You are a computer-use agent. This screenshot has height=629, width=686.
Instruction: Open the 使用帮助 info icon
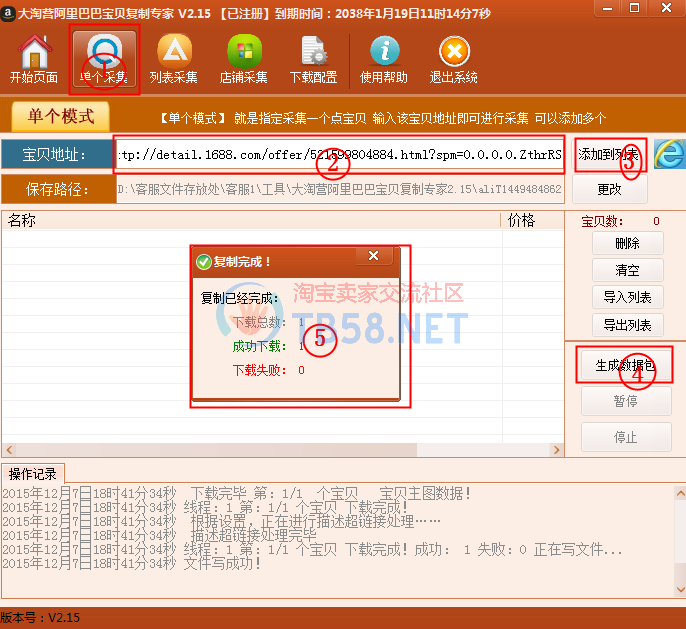point(384,59)
